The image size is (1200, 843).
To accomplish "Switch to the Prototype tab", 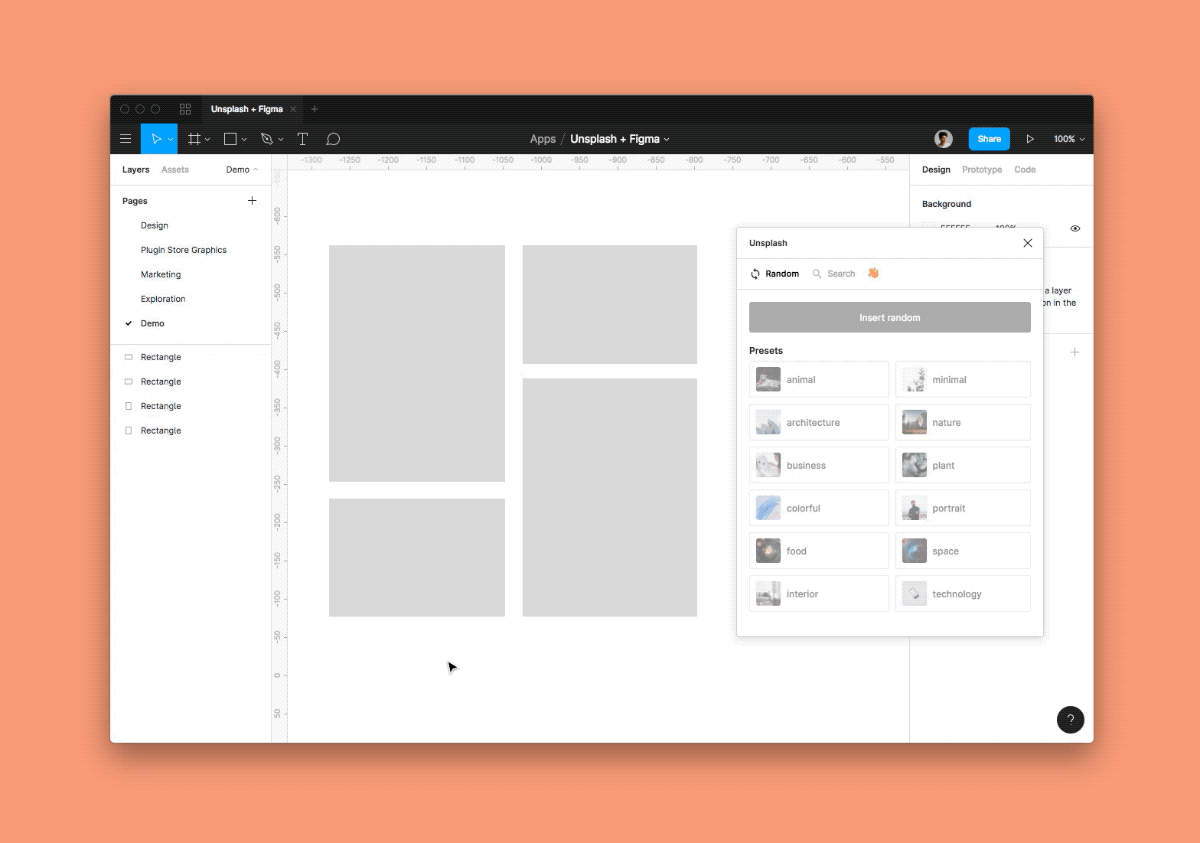I will tap(982, 170).
